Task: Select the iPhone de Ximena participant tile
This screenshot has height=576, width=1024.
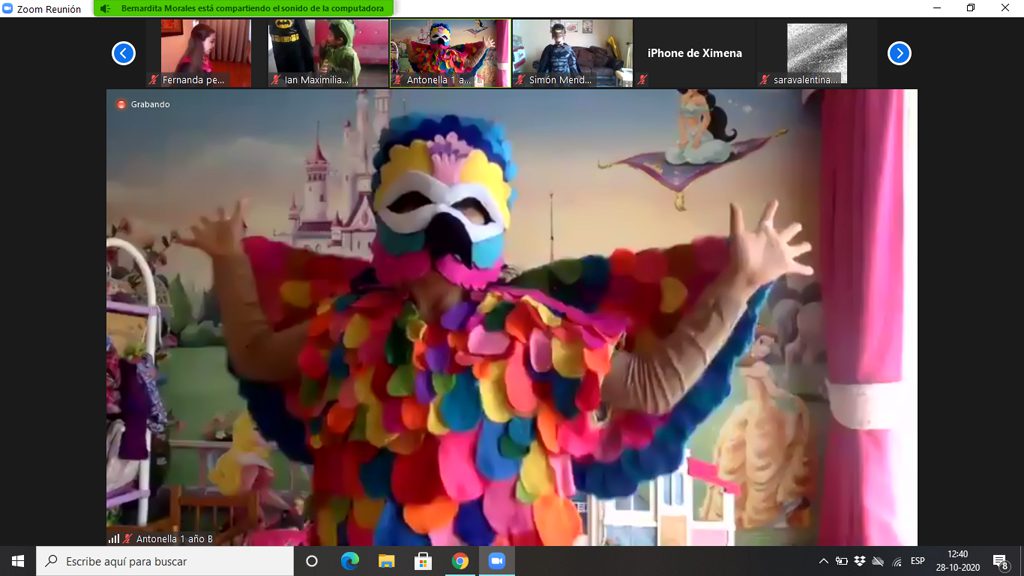Action: [694, 53]
